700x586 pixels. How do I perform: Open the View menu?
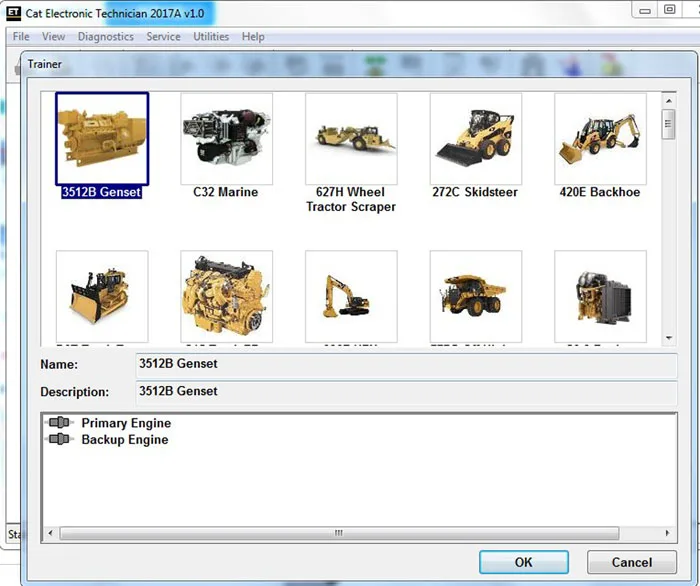(54, 37)
